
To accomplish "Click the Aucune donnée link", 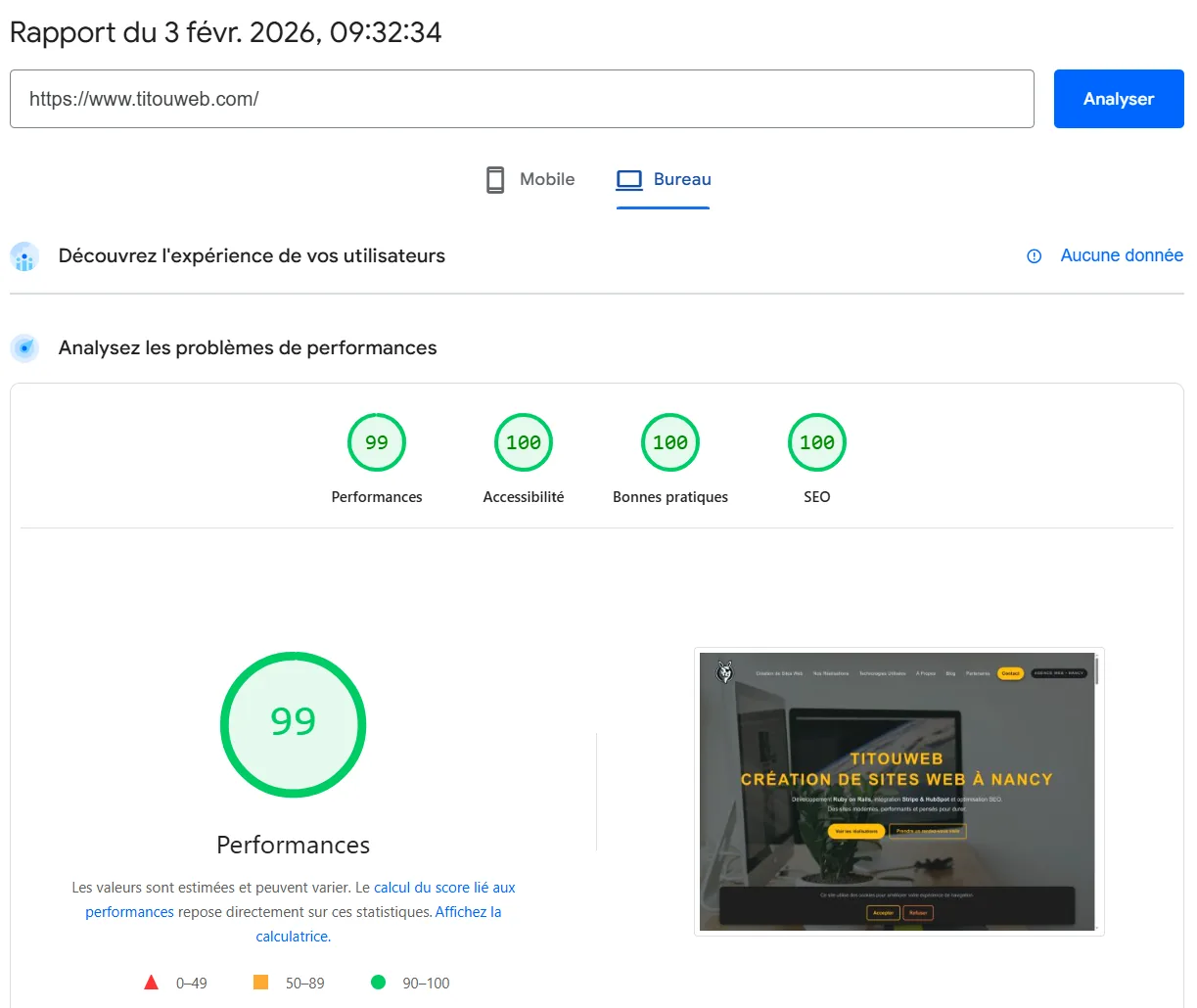I will pos(1122,255).
